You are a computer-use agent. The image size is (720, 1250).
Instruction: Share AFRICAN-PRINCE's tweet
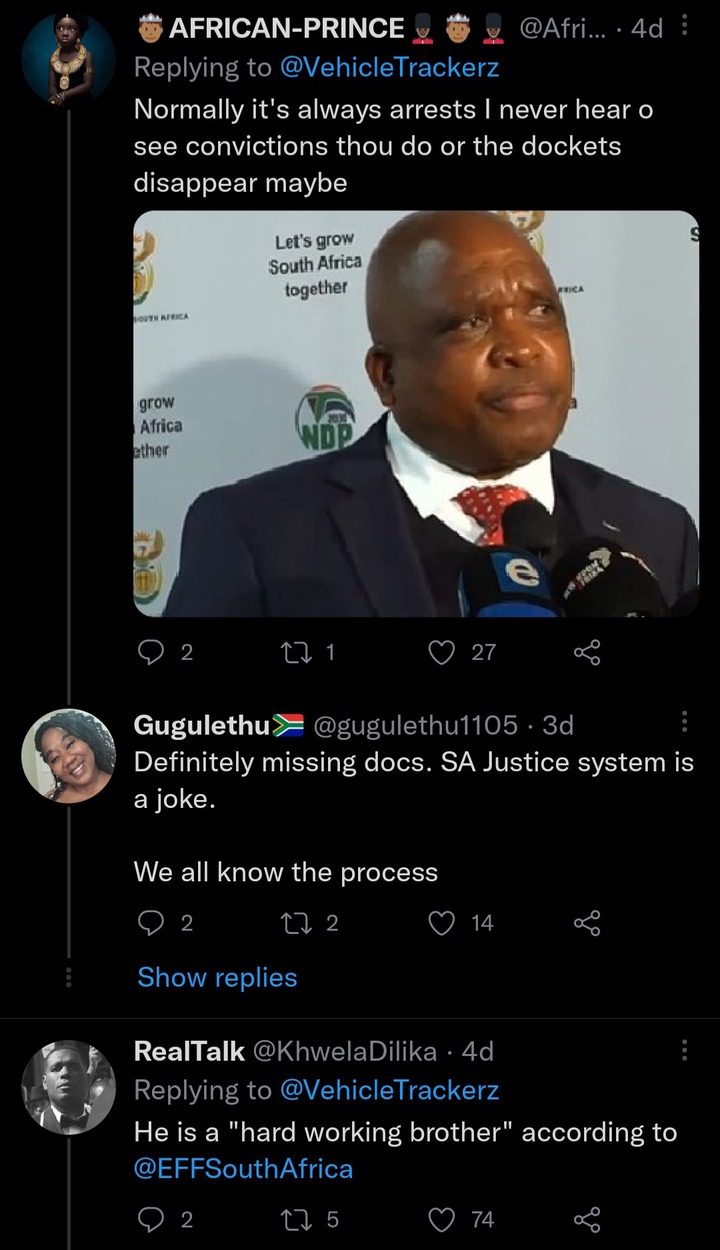click(x=587, y=653)
